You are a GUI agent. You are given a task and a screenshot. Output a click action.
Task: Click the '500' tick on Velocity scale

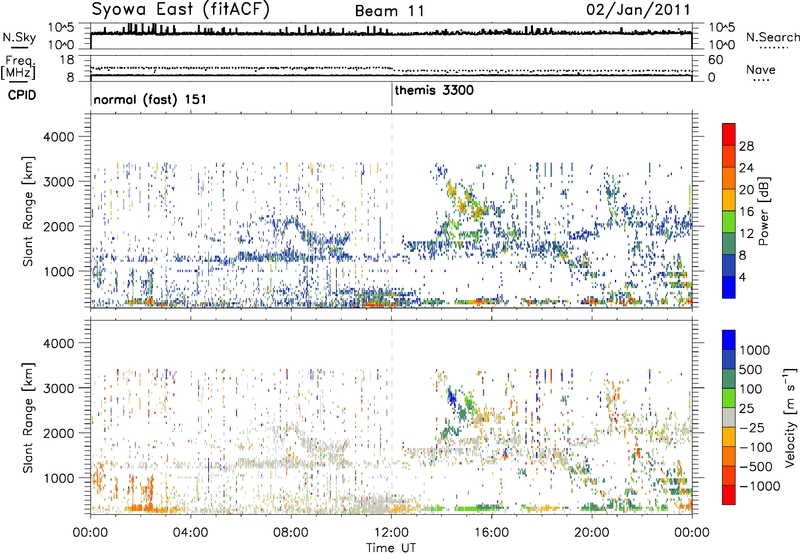(751, 369)
